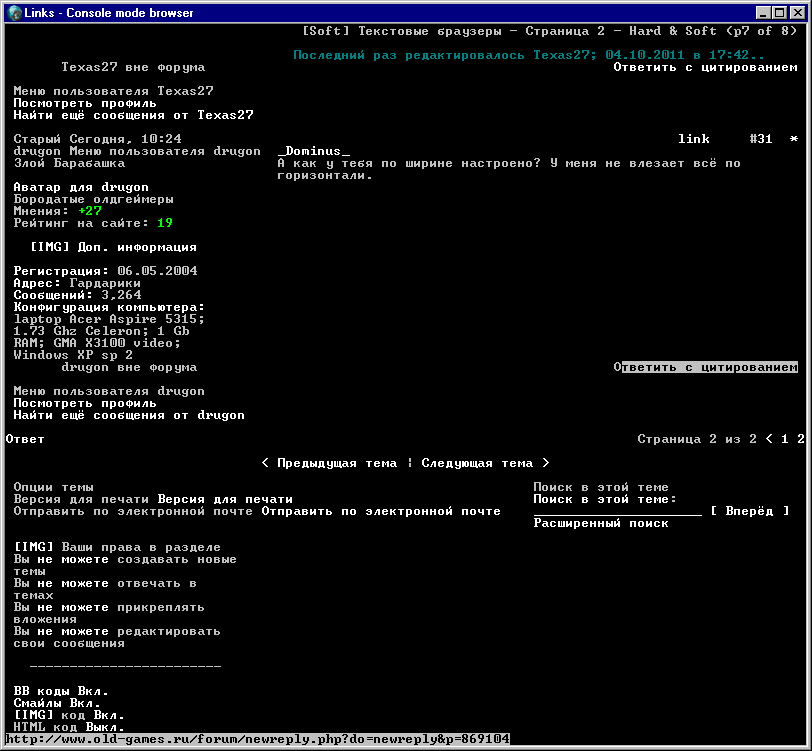This screenshot has height=751, width=812.
Task: Click 'Злой Барабашка' user title
Action: coord(69,163)
